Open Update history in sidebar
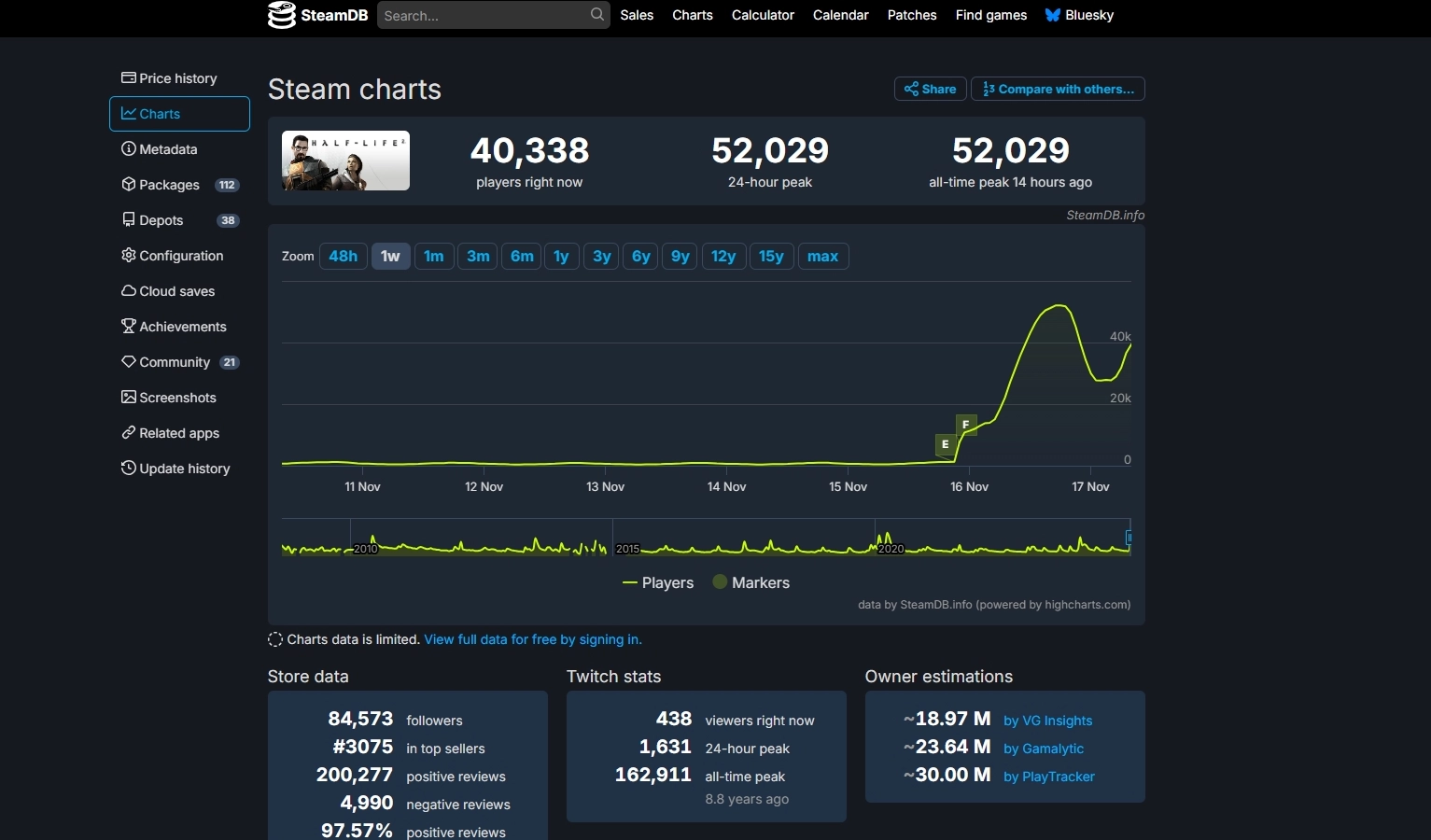 click(x=175, y=469)
